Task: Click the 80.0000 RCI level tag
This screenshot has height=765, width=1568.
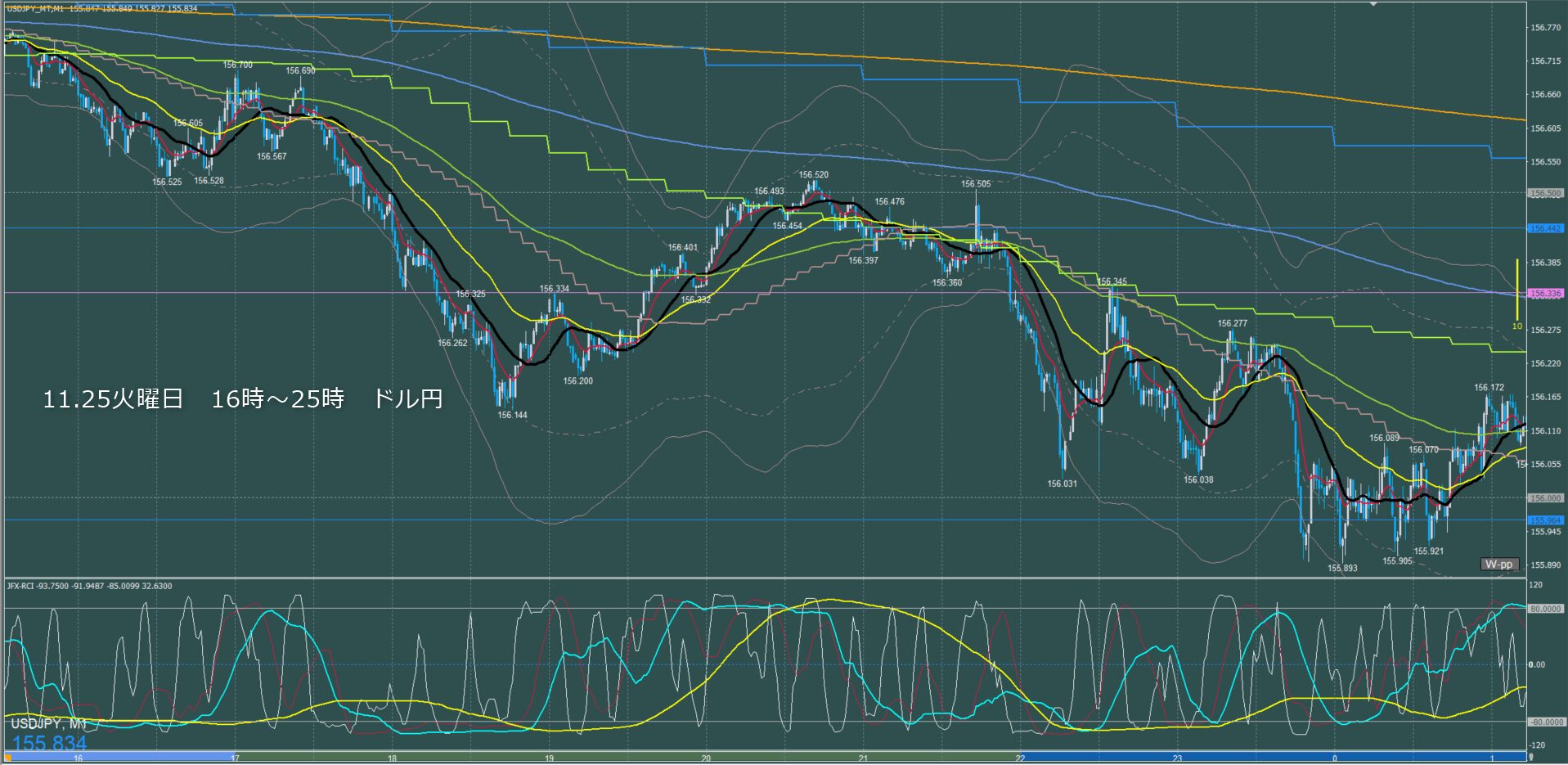Action: point(1544,609)
